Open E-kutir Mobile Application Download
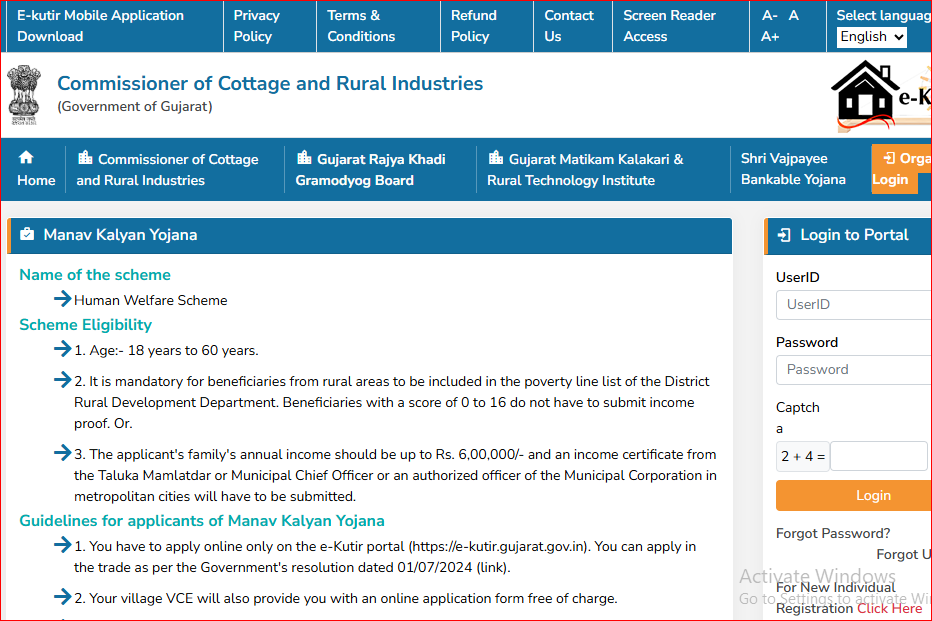 [100, 26]
